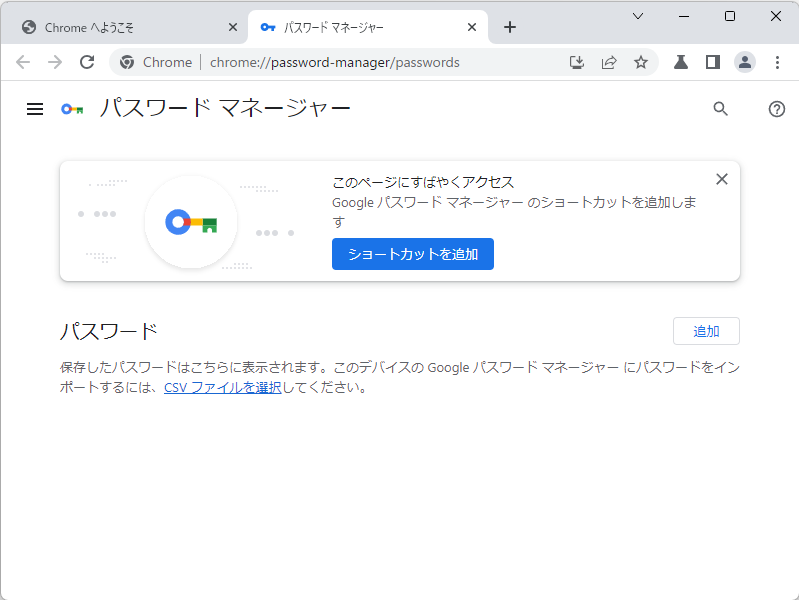Click the Chrome site info chip
This screenshot has width=799, height=600.
pyautogui.click(x=156, y=62)
